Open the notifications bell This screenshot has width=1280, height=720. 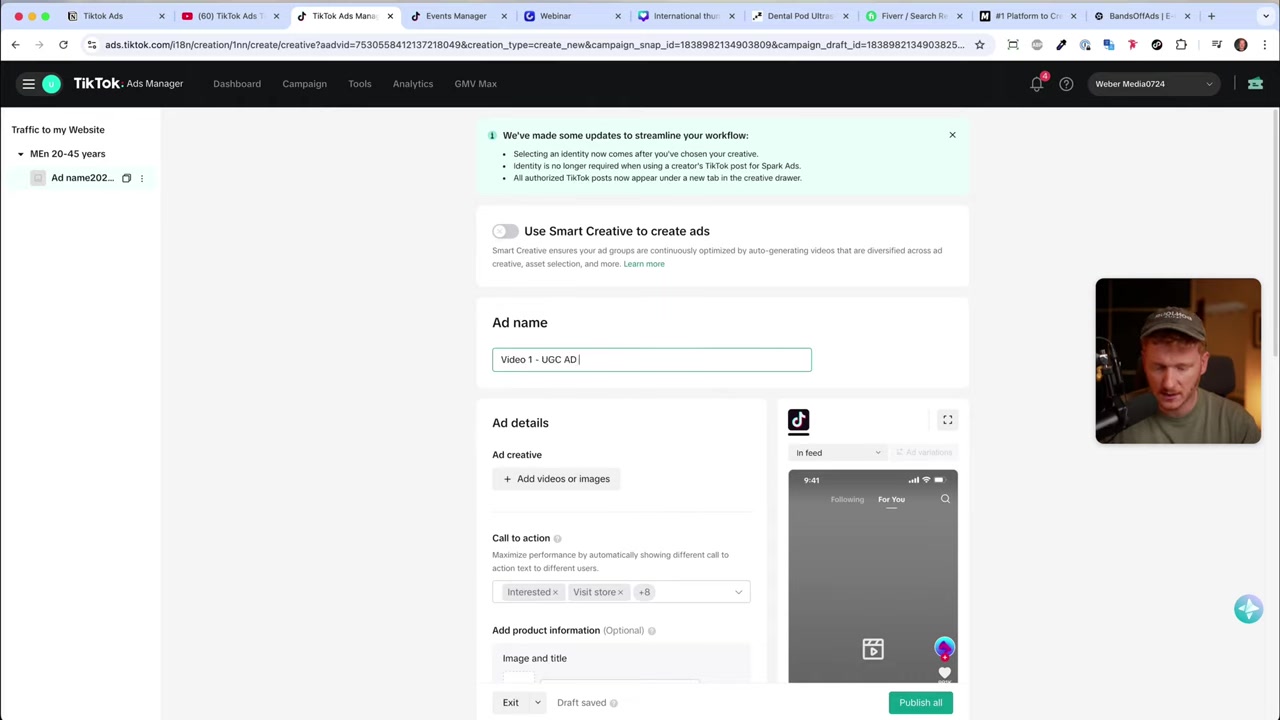[x=1037, y=84]
